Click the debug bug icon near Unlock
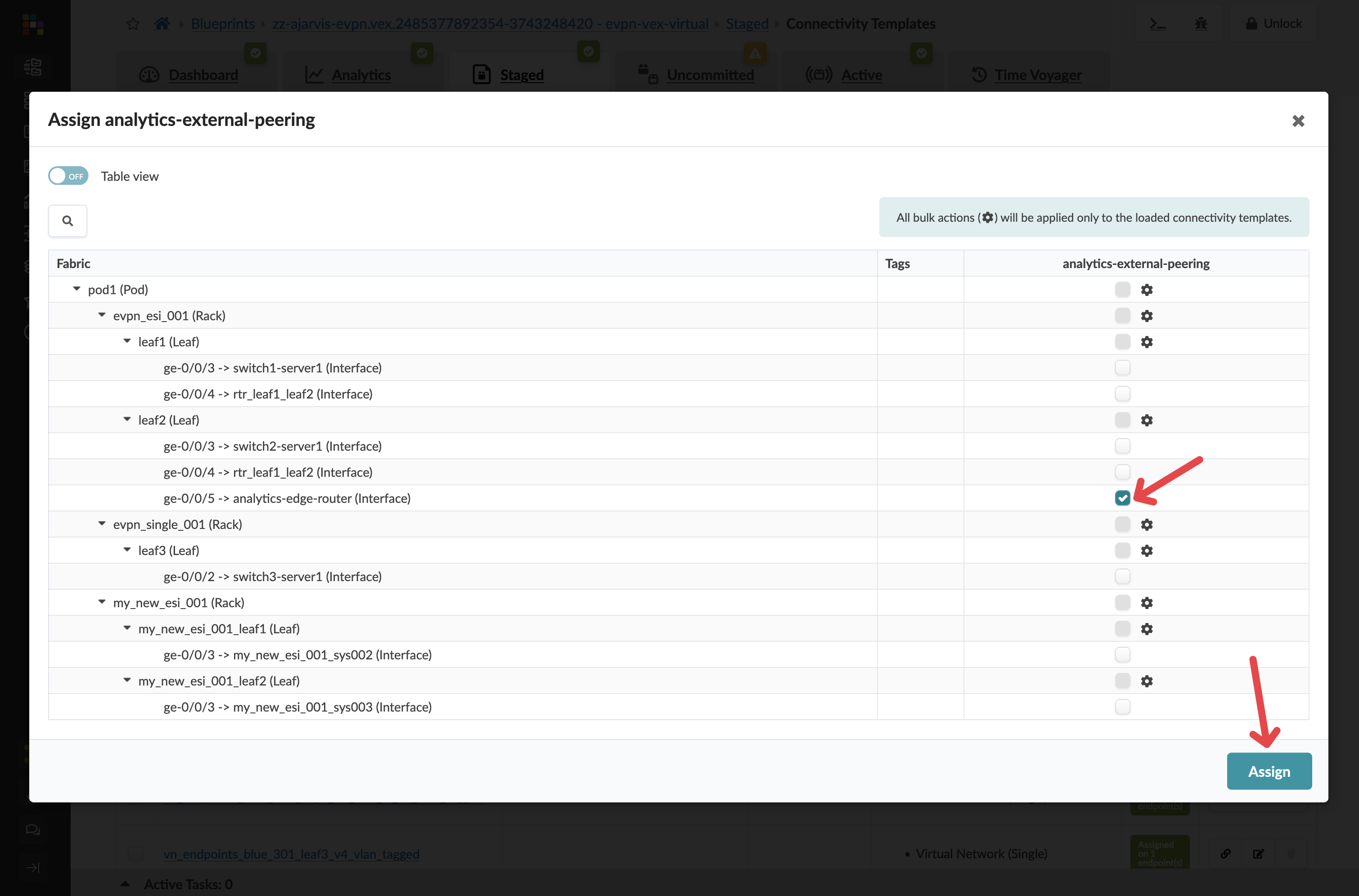Screen dimensions: 1359x896 [1201, 23]
